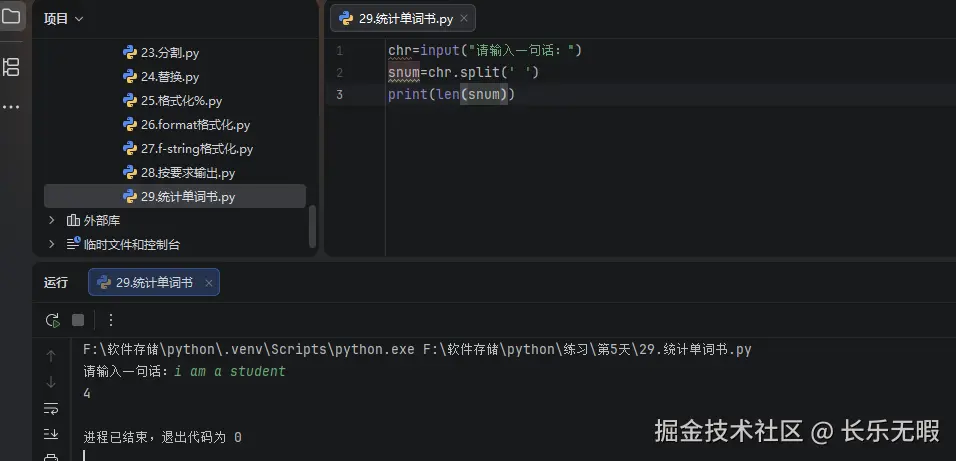Image resolution: width=956 pixels, height=461 pixels.
Task: Click the print console output icon
Action: 51,456
